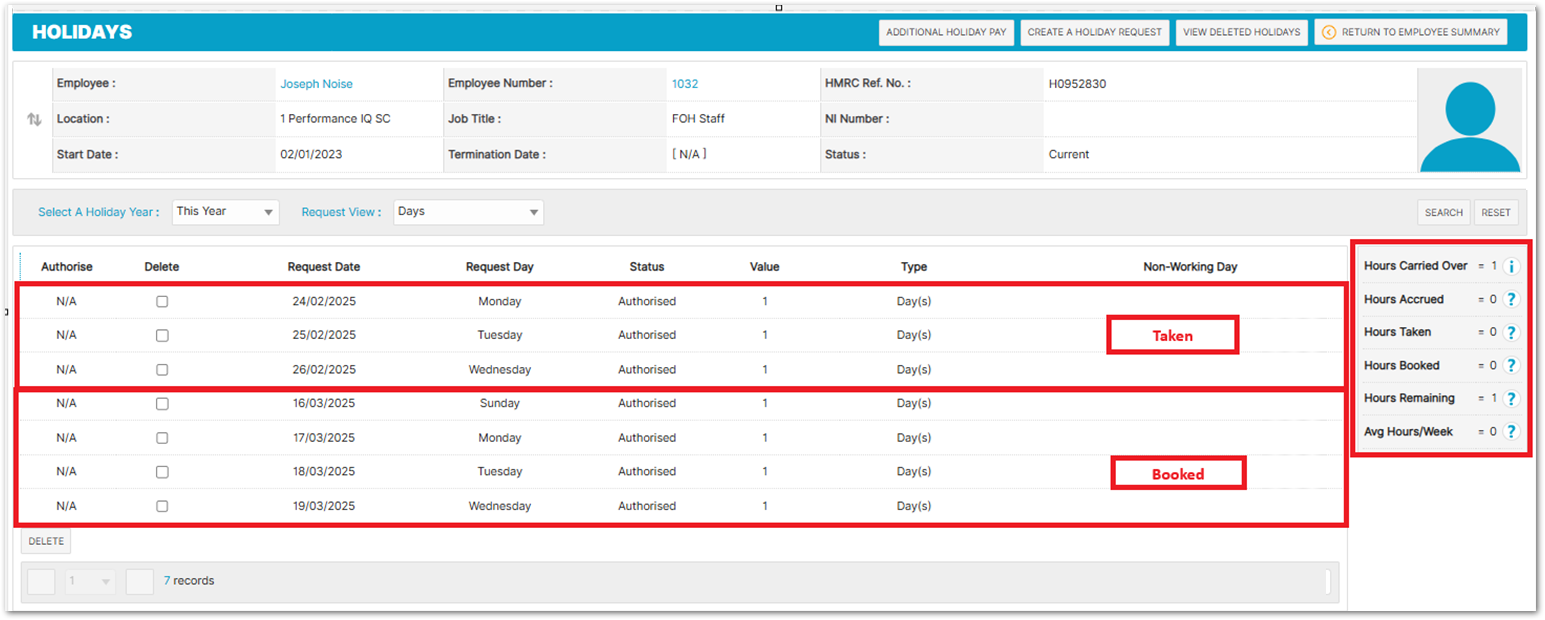Check the delete box for 16/03/2025 request
Screen dimensions: 1545x620
pos(162,404)
